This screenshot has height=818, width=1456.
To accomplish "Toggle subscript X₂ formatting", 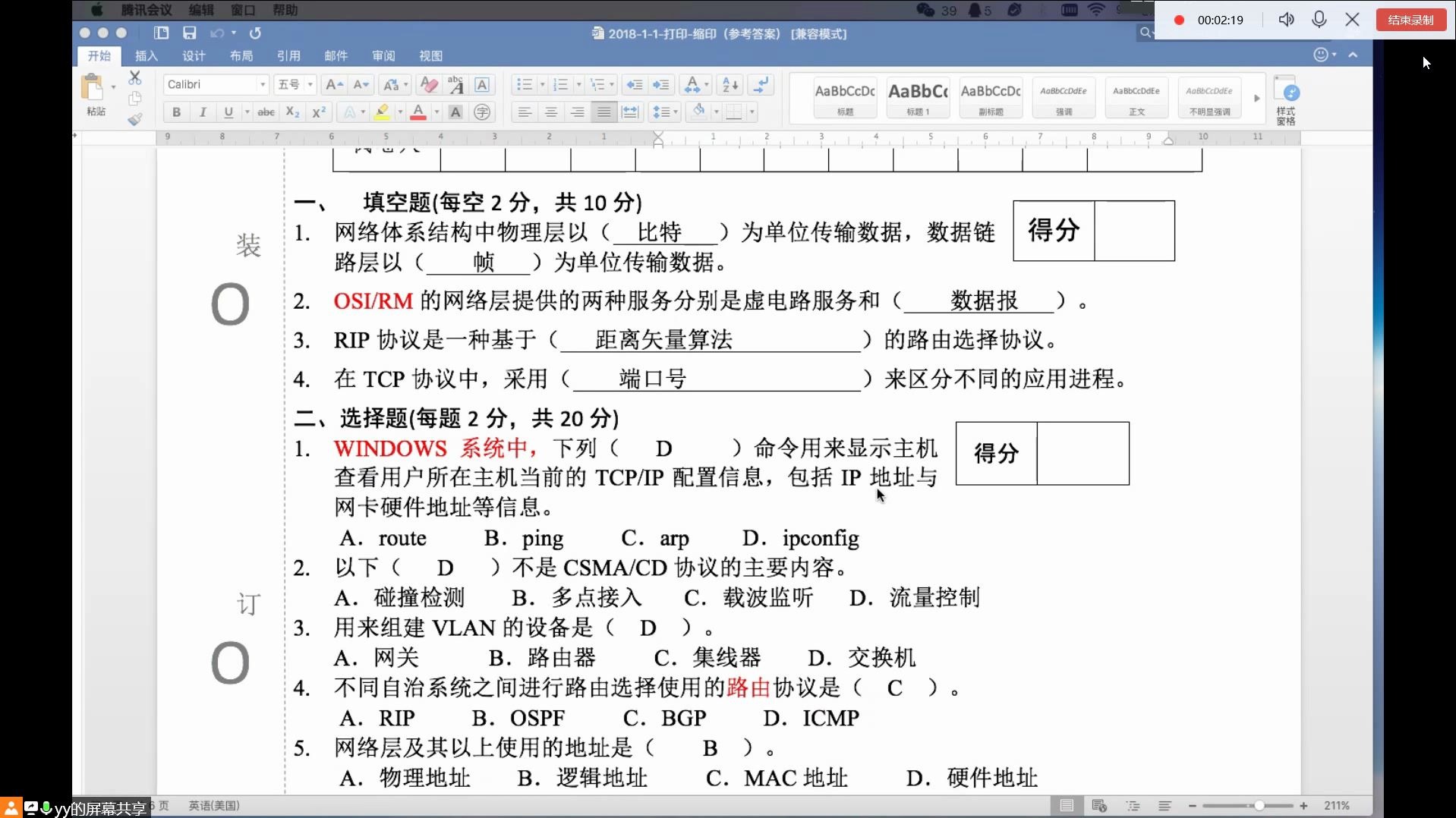I will pyautogui.click(x=292, y=112).
